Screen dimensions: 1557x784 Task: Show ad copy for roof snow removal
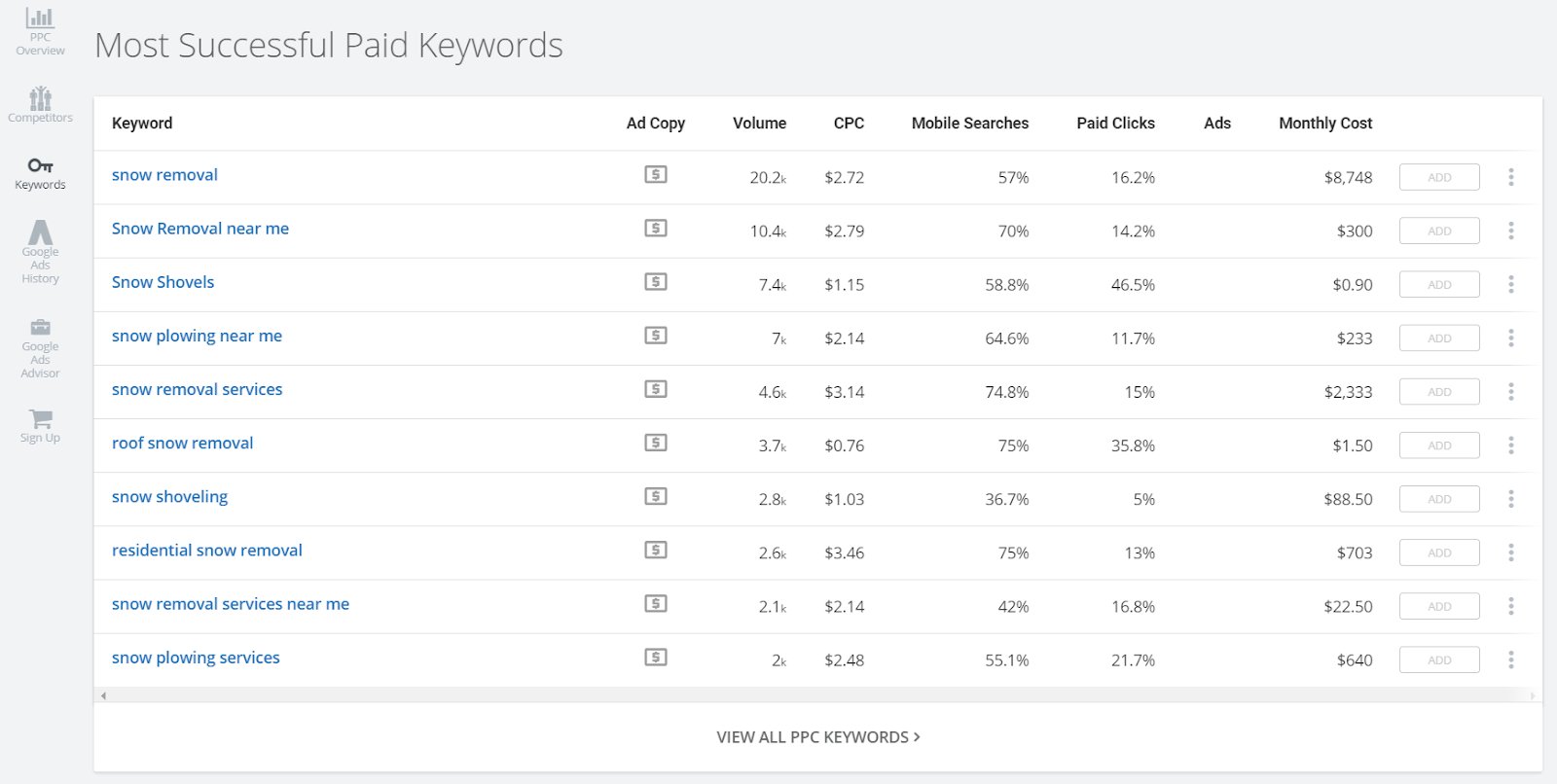click(656, 443)
